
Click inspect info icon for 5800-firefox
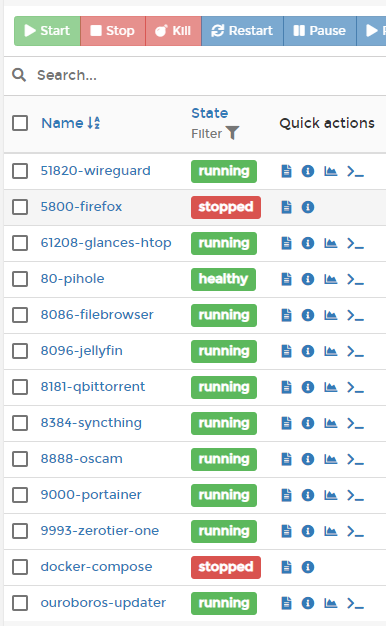tap(308, 207)
